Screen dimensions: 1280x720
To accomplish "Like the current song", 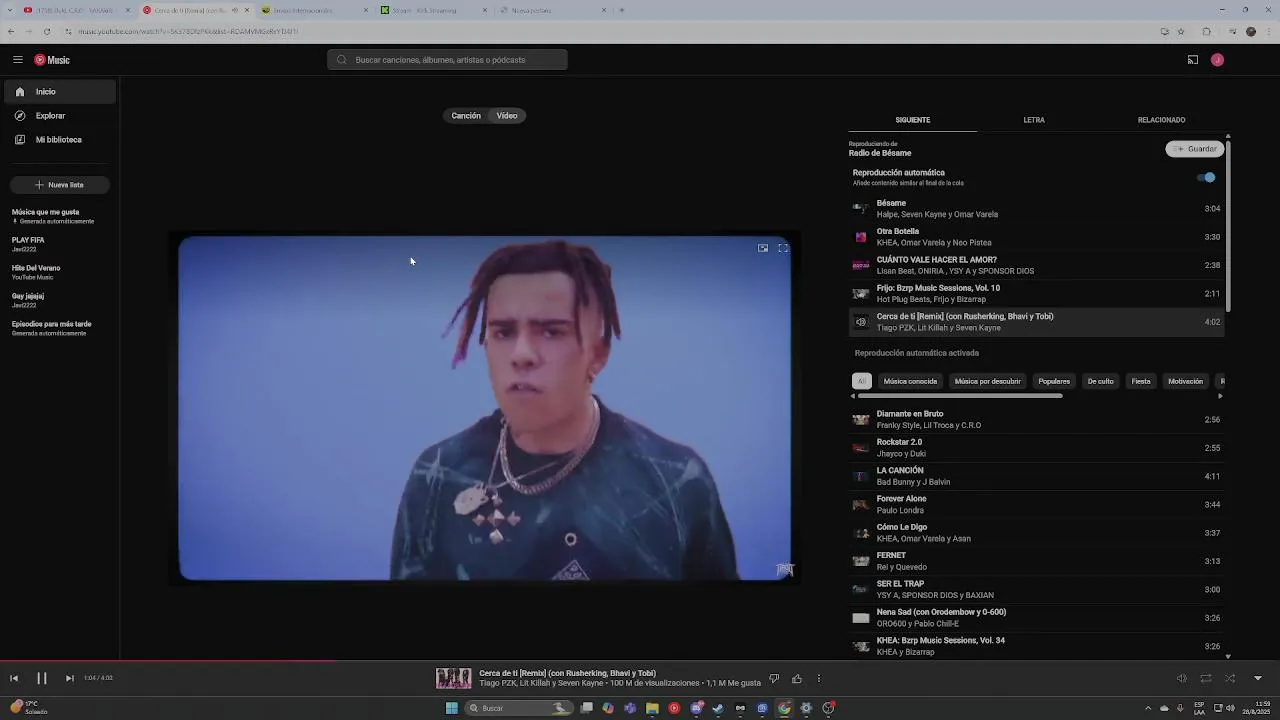I will click(797, 679).
